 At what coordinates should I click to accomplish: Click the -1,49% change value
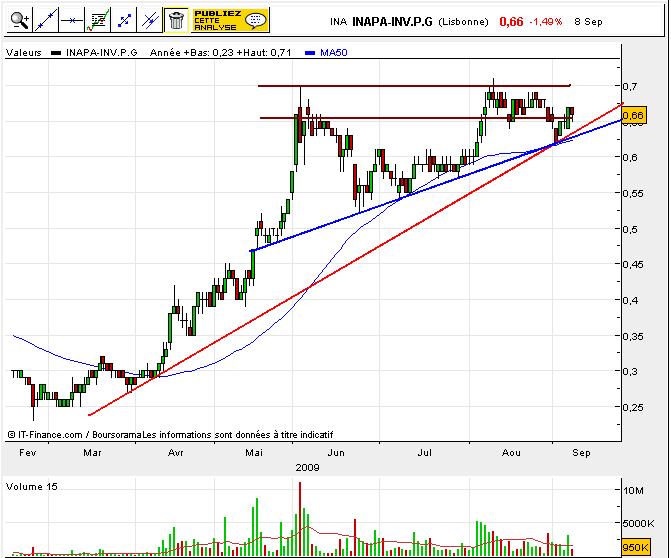[x=546, y=21]
